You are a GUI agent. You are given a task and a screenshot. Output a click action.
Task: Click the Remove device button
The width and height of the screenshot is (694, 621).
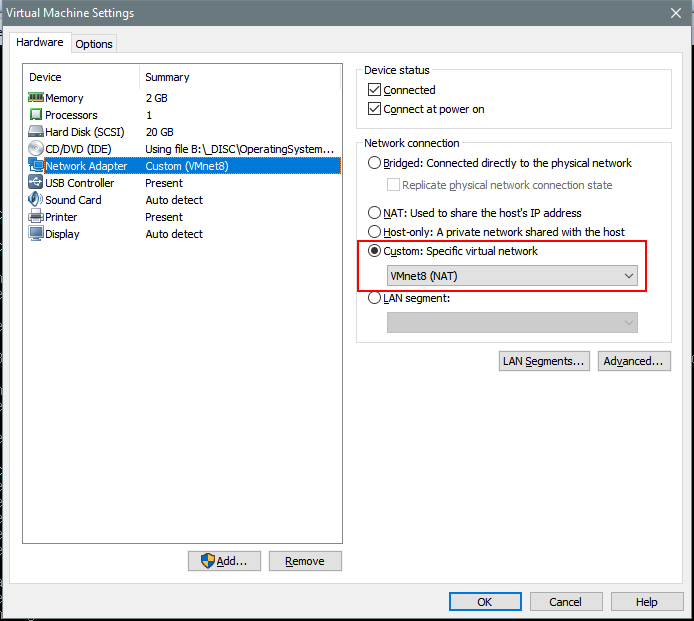click(305, 561)
